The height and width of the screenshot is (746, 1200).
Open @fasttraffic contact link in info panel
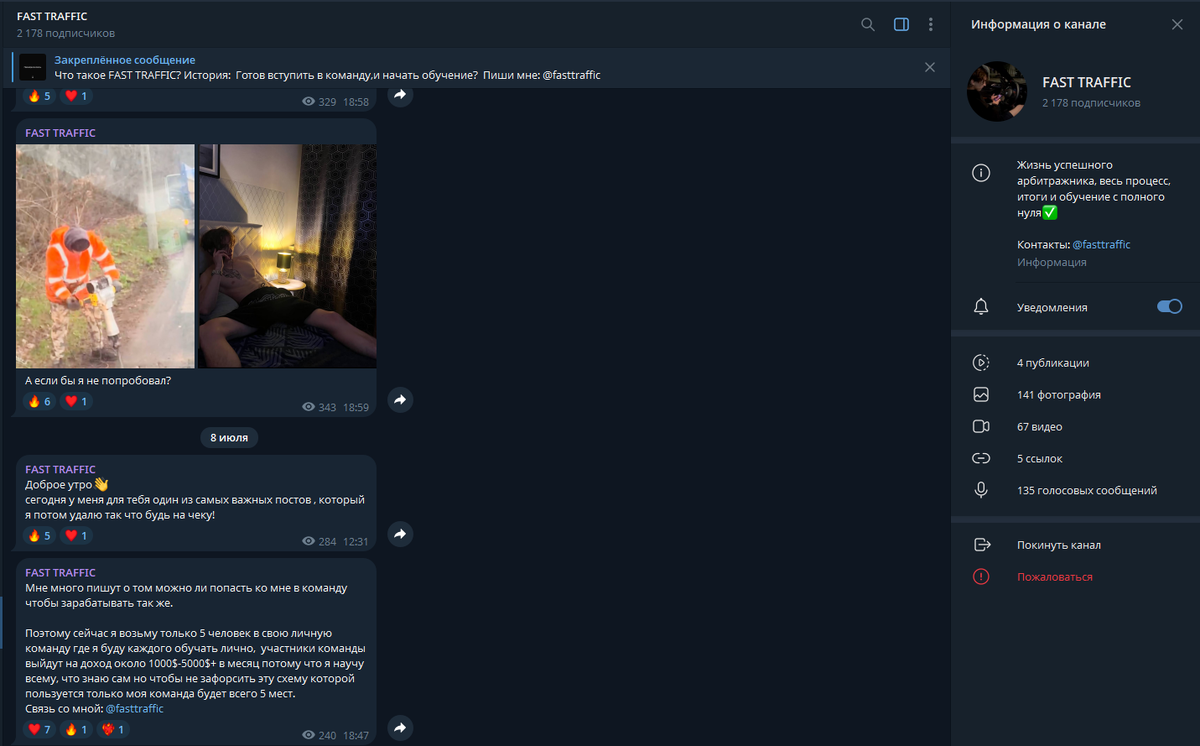tap(1101, 244)
